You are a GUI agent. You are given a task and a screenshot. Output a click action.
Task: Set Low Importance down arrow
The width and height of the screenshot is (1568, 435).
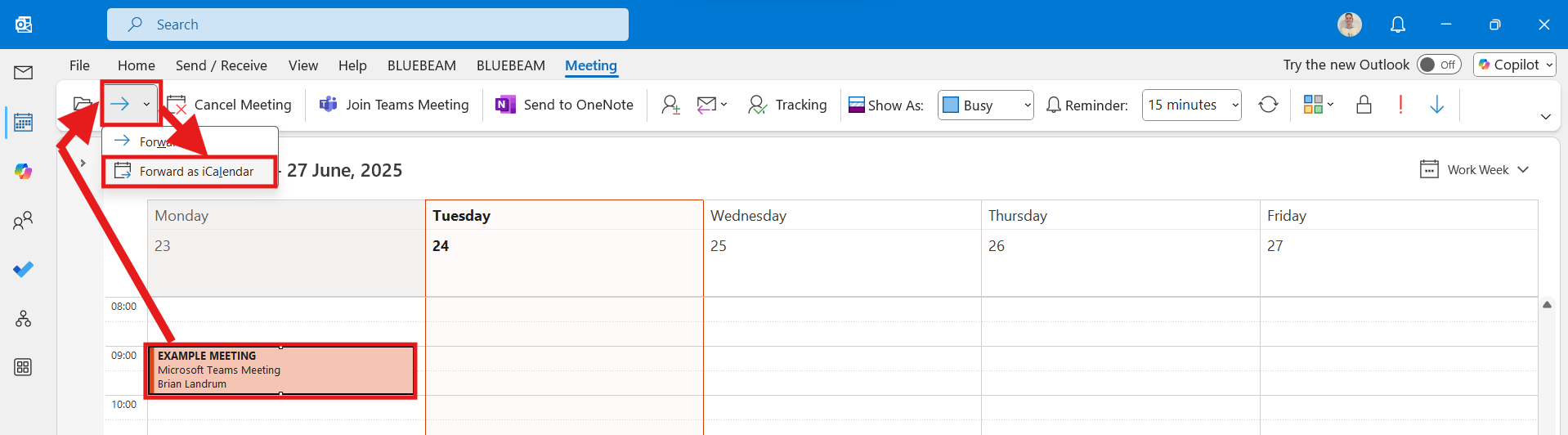point(1437,105)
